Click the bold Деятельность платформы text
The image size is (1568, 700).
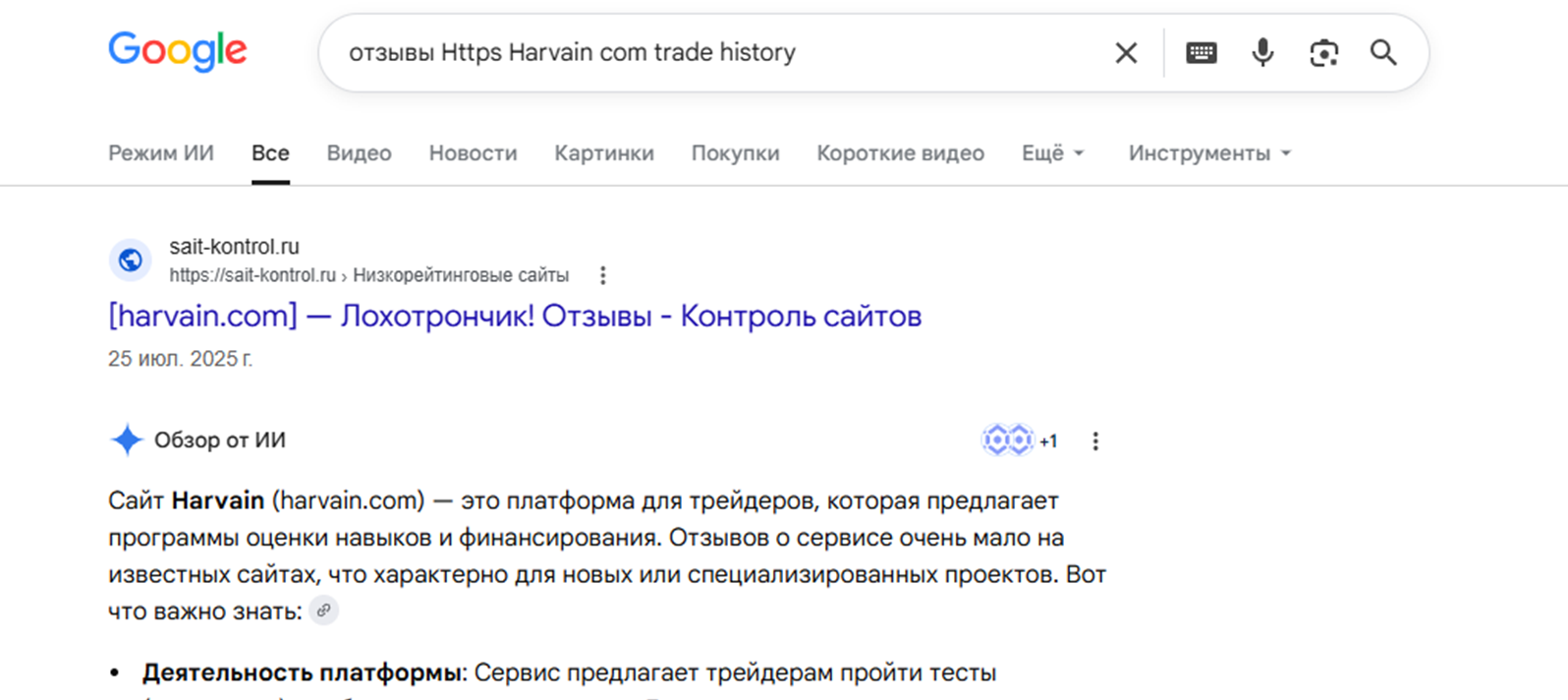[303, 672]
